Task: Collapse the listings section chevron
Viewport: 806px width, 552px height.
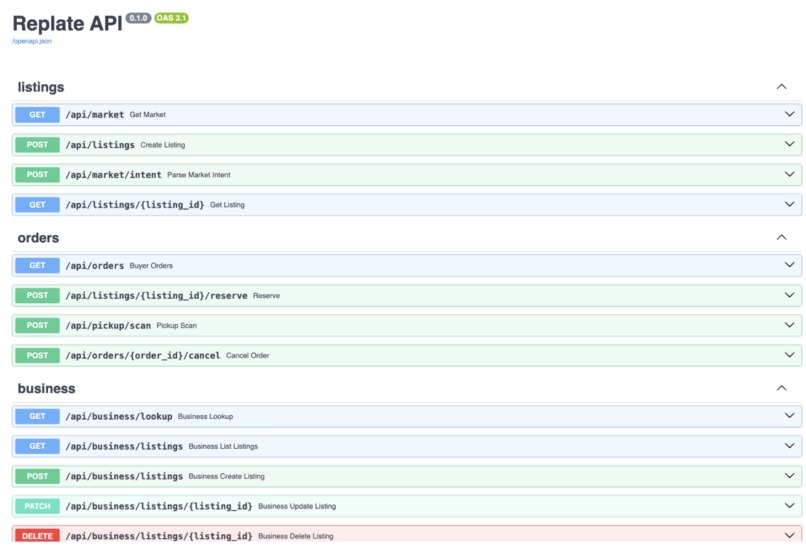Action: [781, 86]
